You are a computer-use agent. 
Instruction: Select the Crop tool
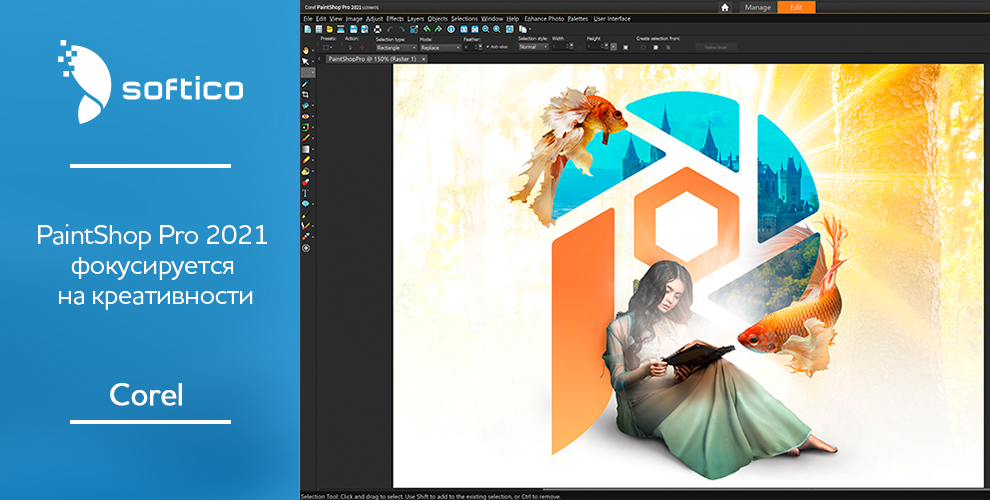point(306,93)
